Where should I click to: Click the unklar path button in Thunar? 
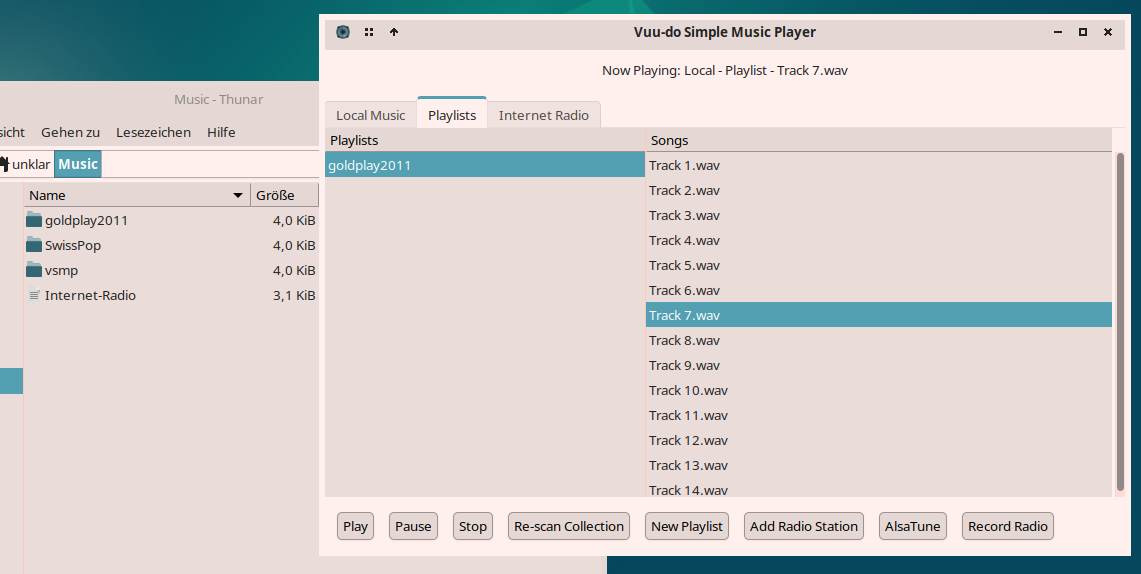tap(25, 164)
